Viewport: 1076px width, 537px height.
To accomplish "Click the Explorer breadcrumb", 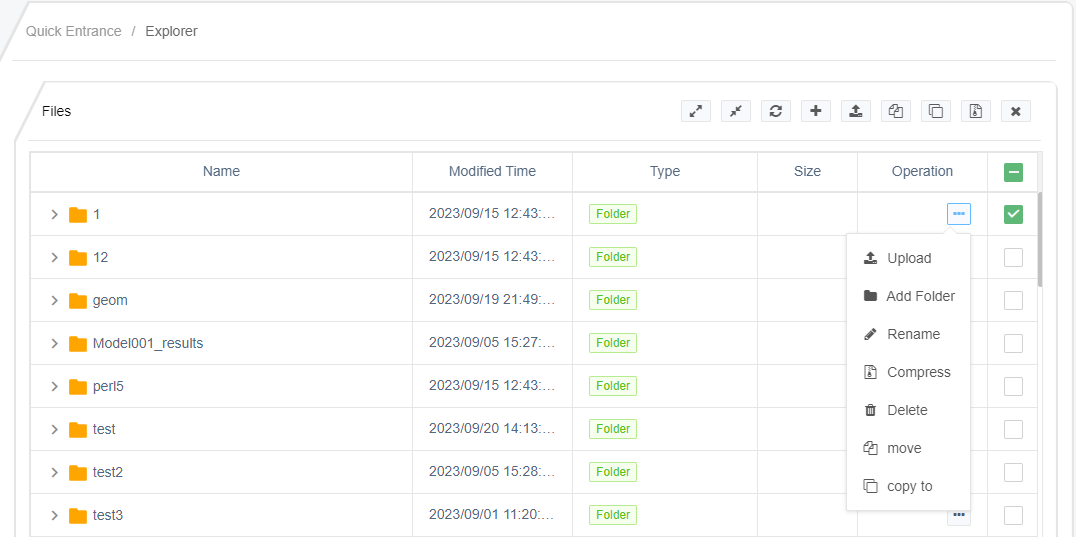I will tap(172, 32).
